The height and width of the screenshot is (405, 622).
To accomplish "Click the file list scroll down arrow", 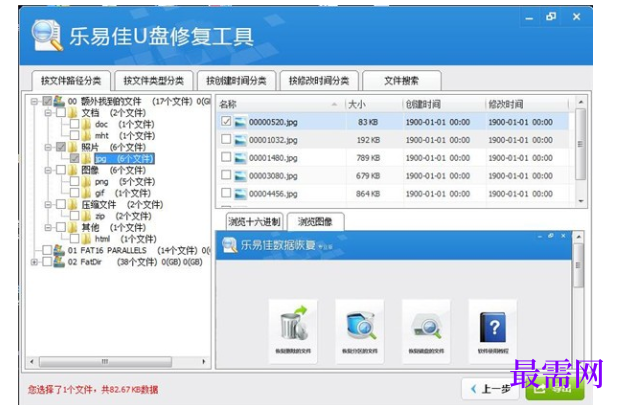I will 581,201.
